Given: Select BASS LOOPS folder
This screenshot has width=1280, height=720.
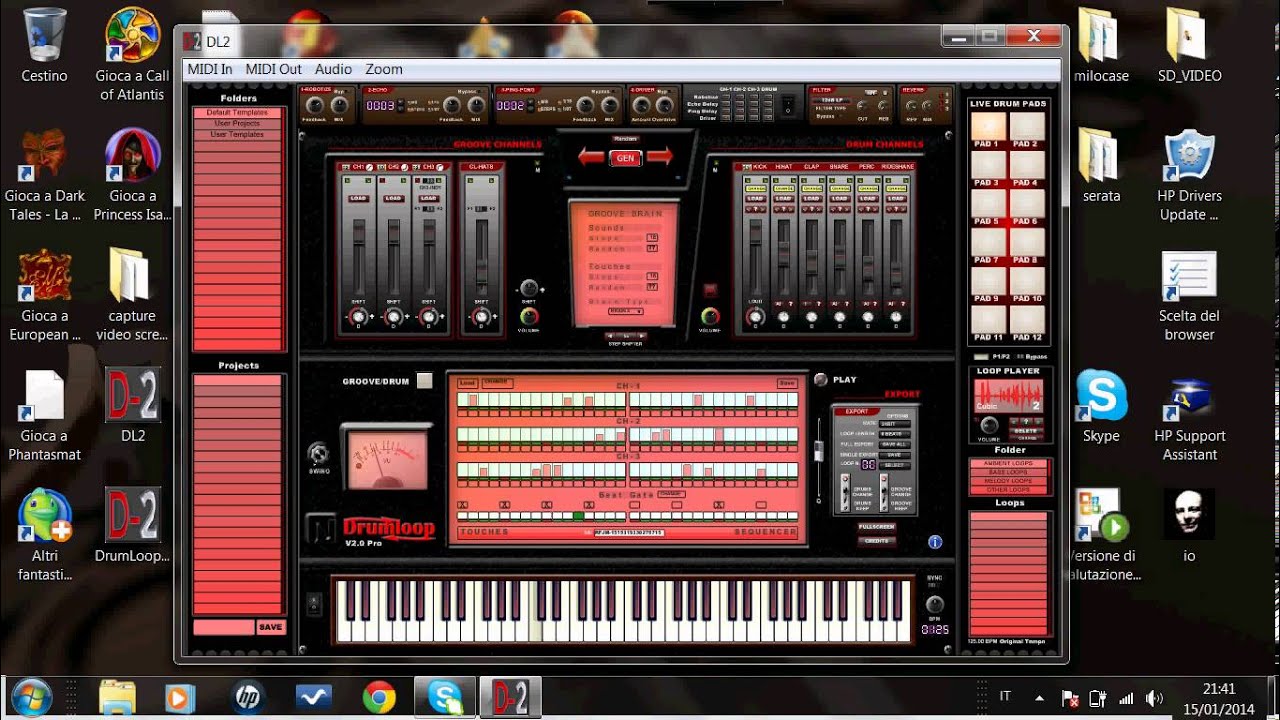Looking at the screenshot, I should pos(1009,472).
